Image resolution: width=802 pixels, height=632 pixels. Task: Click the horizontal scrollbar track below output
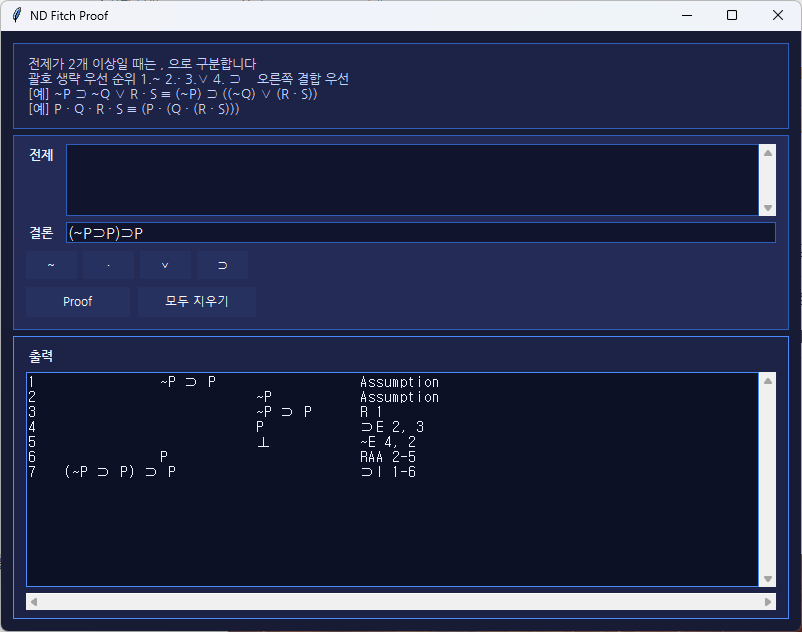pyautogui.click(x=400, y=602)
